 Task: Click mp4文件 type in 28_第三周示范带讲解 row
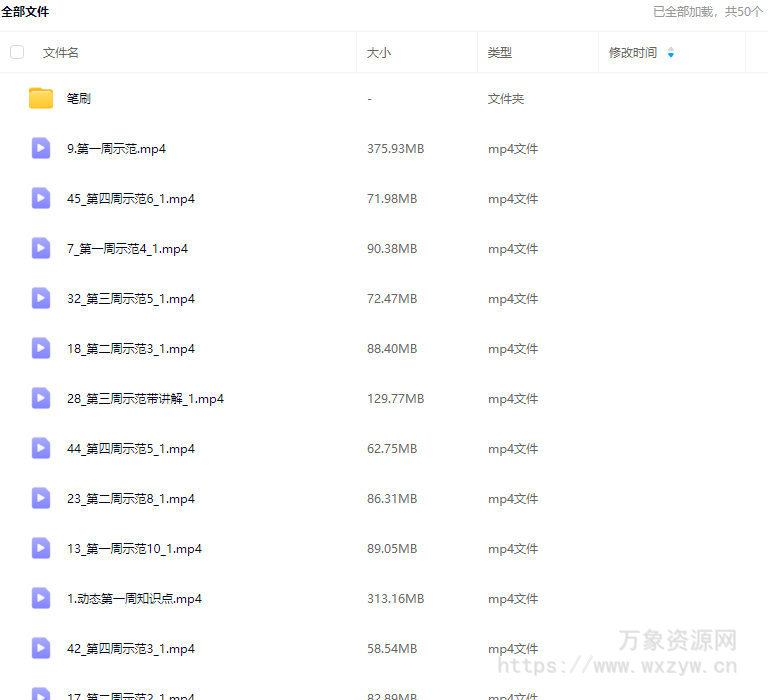[x=513, y=399]
